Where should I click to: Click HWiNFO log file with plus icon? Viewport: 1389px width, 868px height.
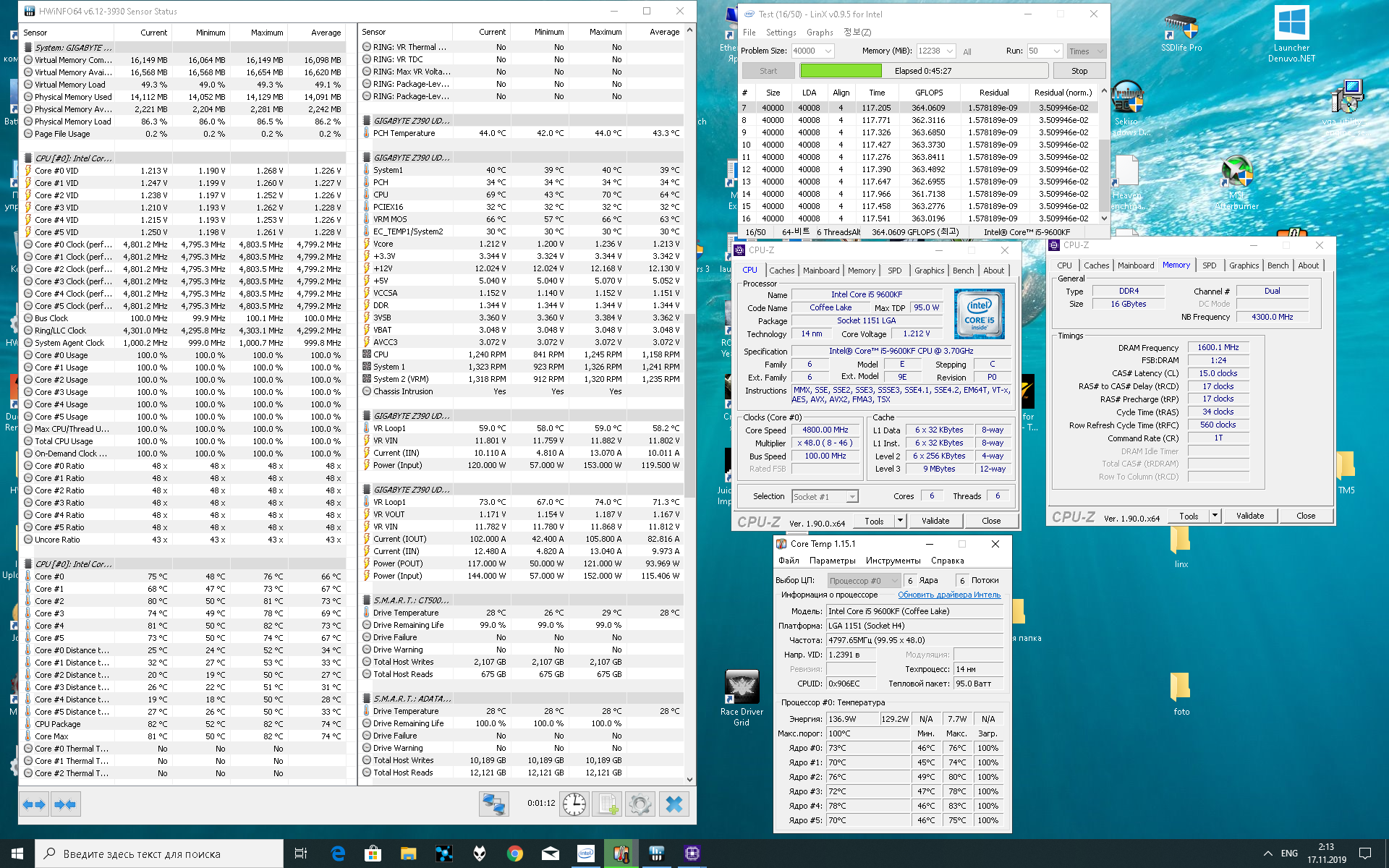pyautogui.click(x=607, y=804)
